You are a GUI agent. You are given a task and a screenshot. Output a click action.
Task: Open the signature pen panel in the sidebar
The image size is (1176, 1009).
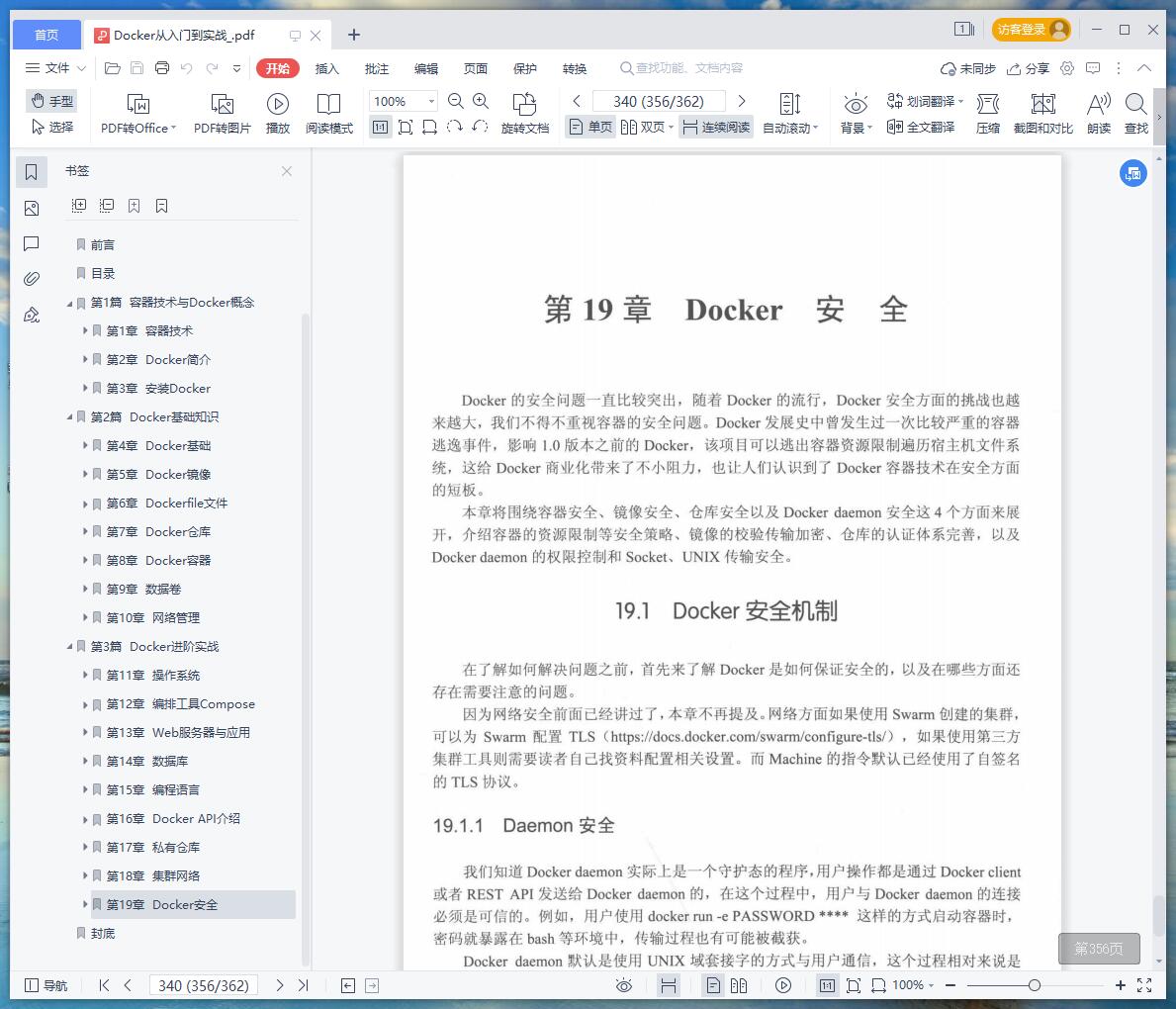tap(32, 316)
